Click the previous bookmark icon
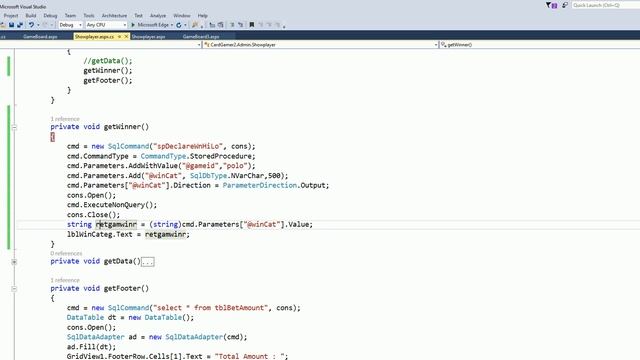Screen dimensions: 640x360 coord(261,25)
